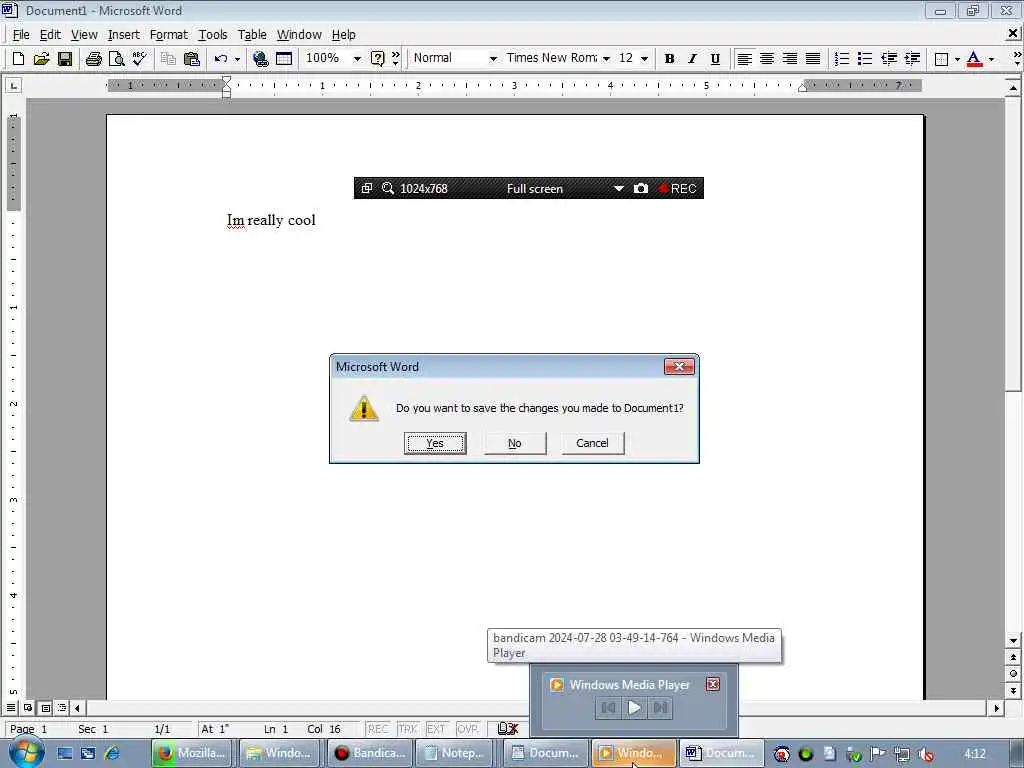Play in Windows Media Player preview
This screenshot has height=768, width=1024.
pyautogui.click(x=633, y=708)
